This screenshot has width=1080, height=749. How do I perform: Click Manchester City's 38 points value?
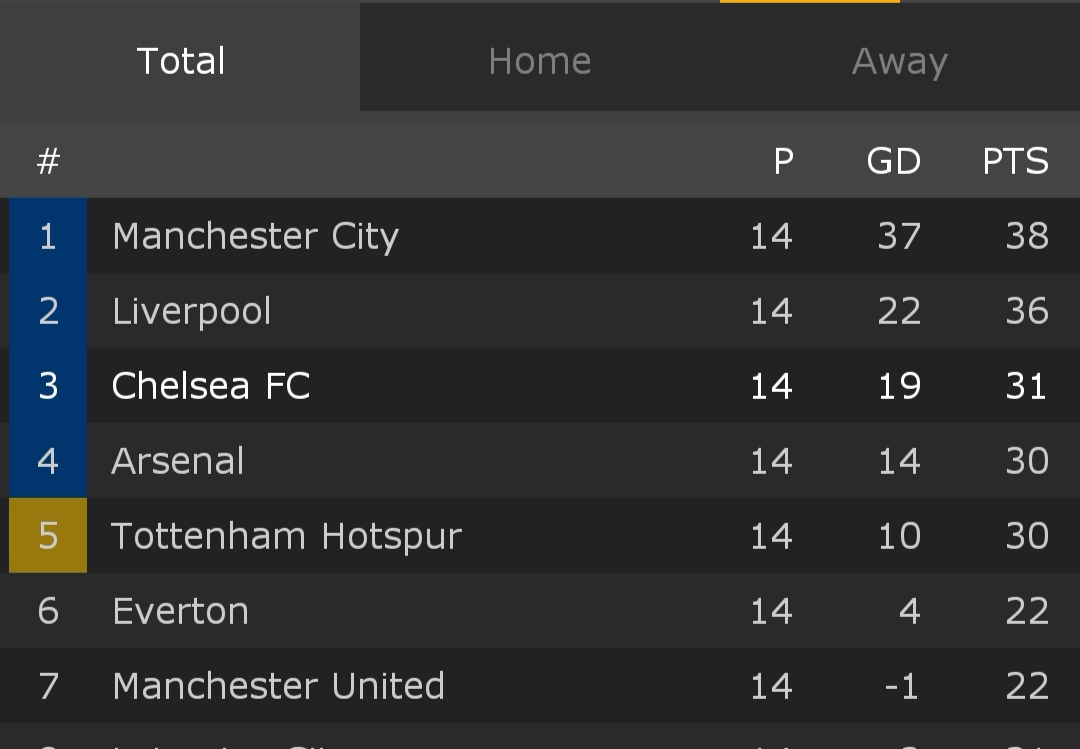(x=1027, y=236)
